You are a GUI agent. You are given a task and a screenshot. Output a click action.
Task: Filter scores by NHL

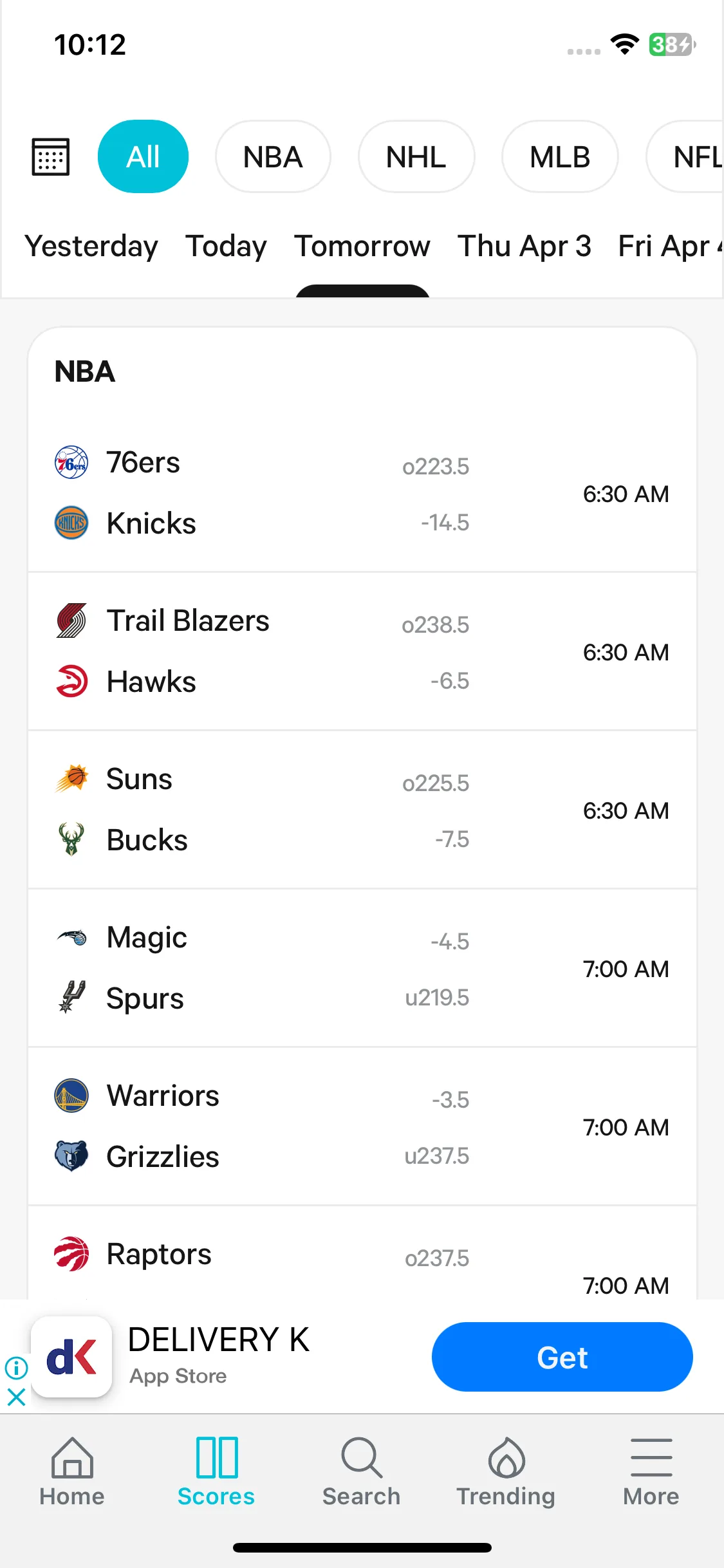click(x=416, y=156)
